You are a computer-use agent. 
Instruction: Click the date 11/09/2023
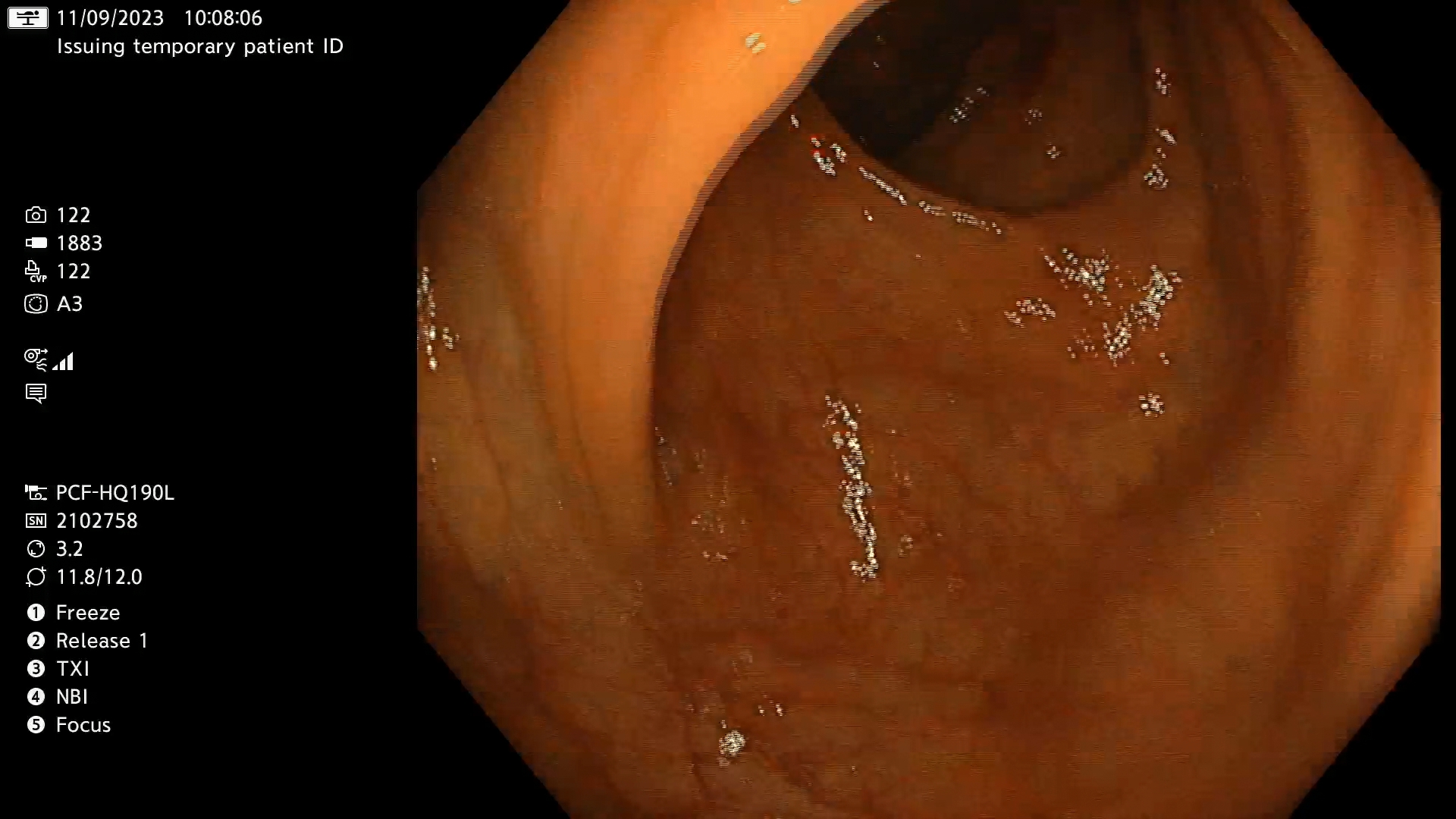pyautogui.click(x=110, y=17)
